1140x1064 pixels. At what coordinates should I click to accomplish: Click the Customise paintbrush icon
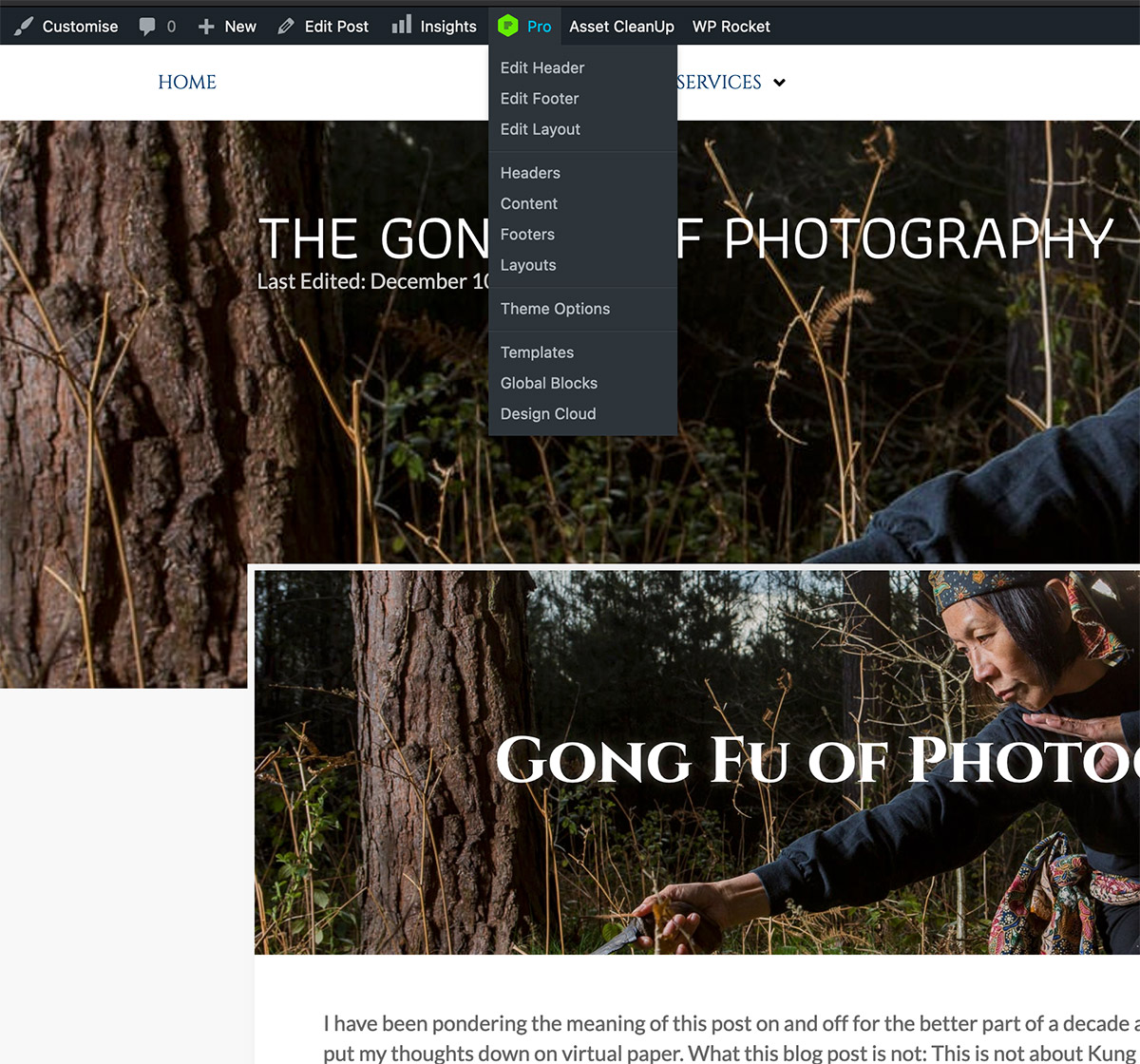click(24, 27)
